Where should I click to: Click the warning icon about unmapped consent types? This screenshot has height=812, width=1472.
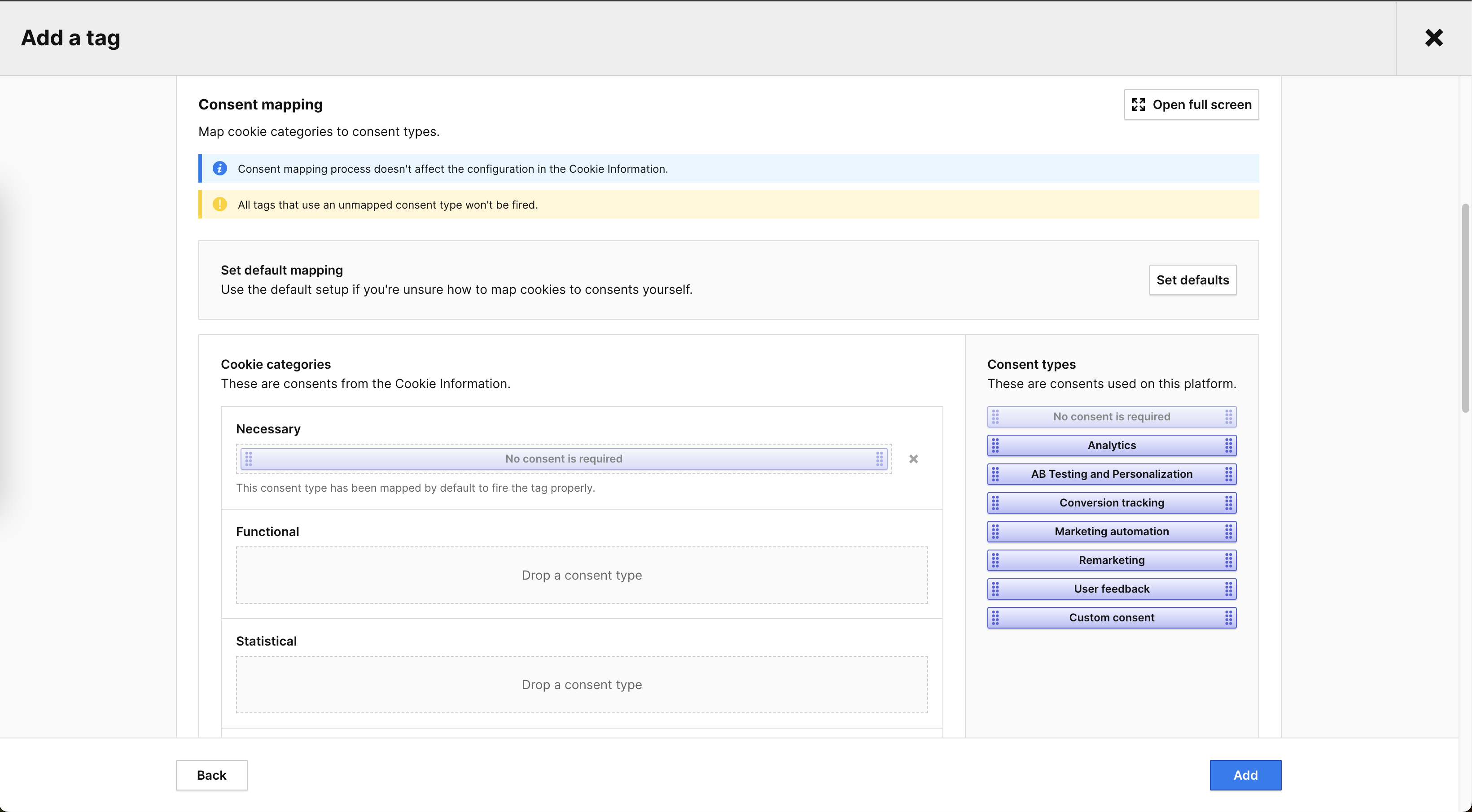click(x=219, y=205)
